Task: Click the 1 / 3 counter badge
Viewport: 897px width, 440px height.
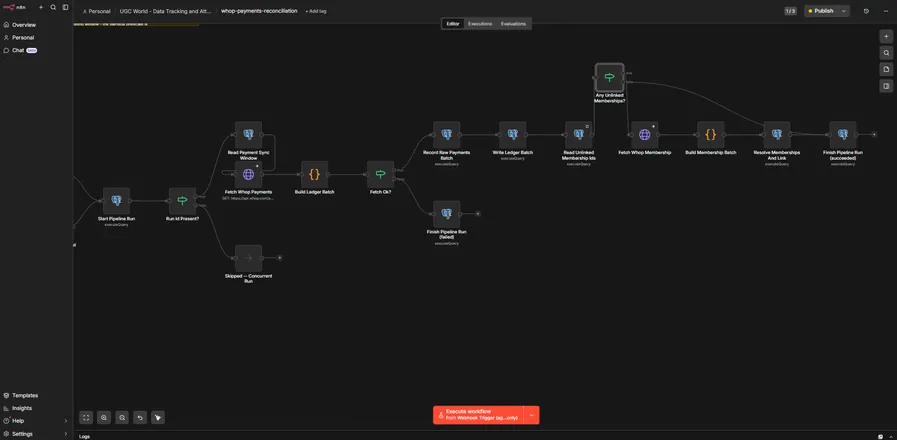Action: 790,11
